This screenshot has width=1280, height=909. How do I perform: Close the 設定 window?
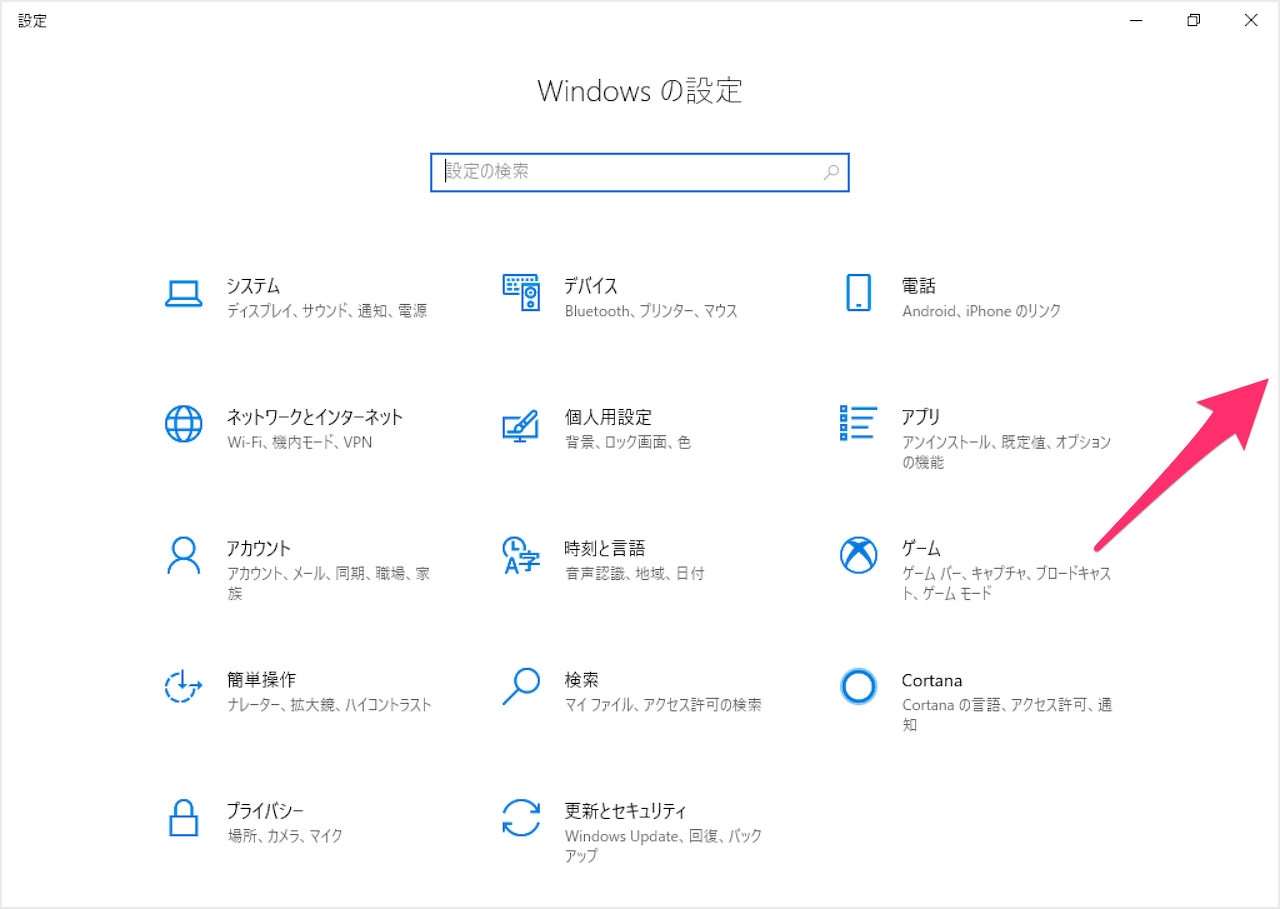click(x=1251, y=20)
